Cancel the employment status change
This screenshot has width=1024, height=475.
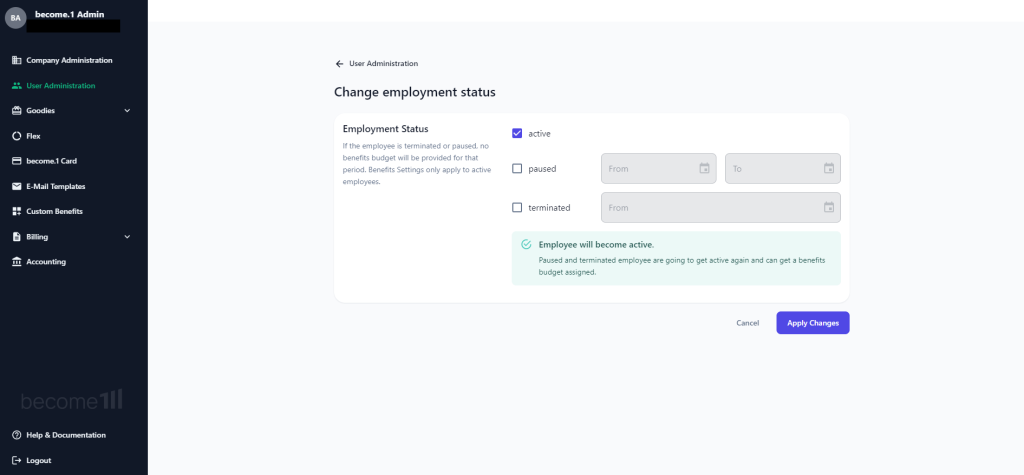click(748, 323)
